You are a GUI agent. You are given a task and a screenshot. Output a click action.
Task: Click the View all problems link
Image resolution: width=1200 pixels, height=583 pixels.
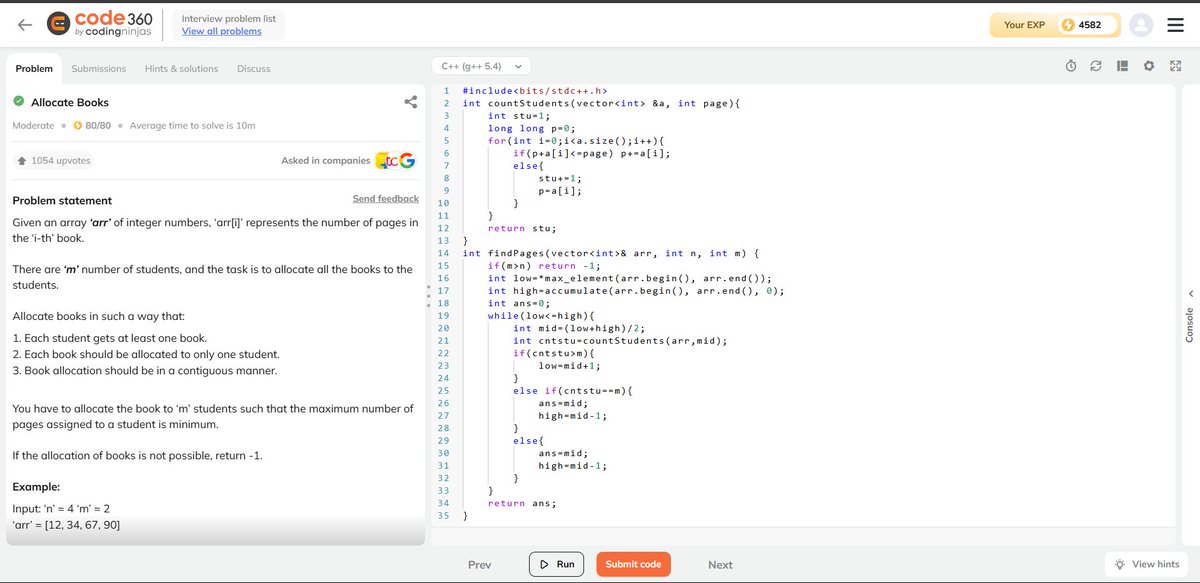click(222, 31)
